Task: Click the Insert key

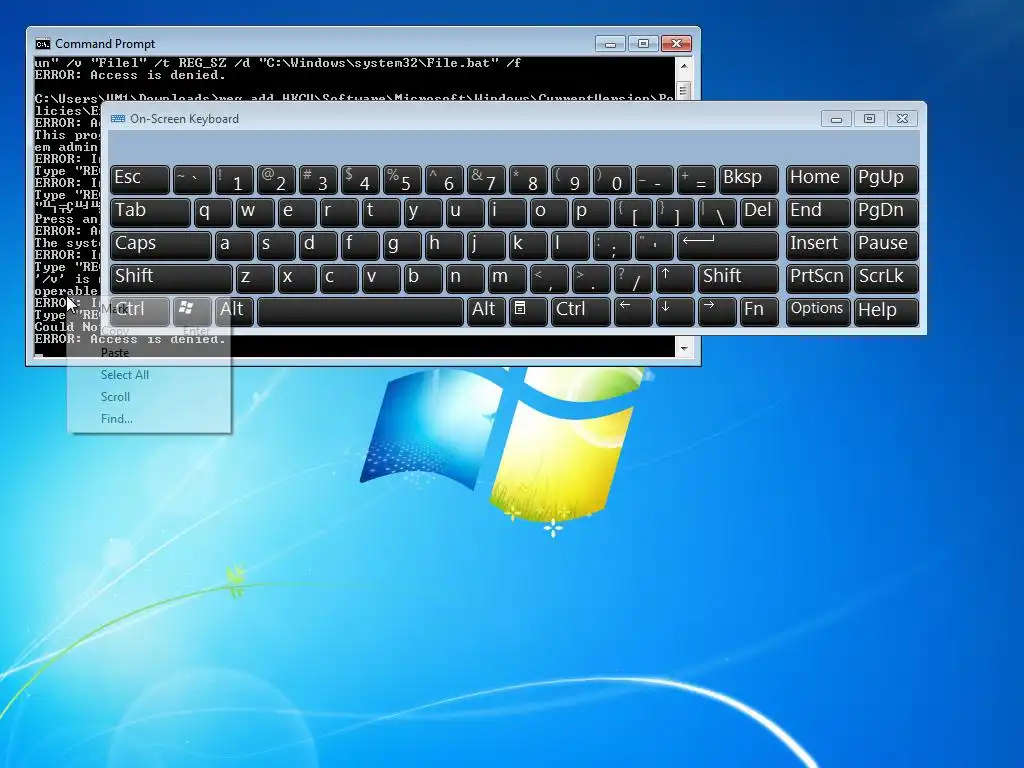Action: [x=818, y=246]
